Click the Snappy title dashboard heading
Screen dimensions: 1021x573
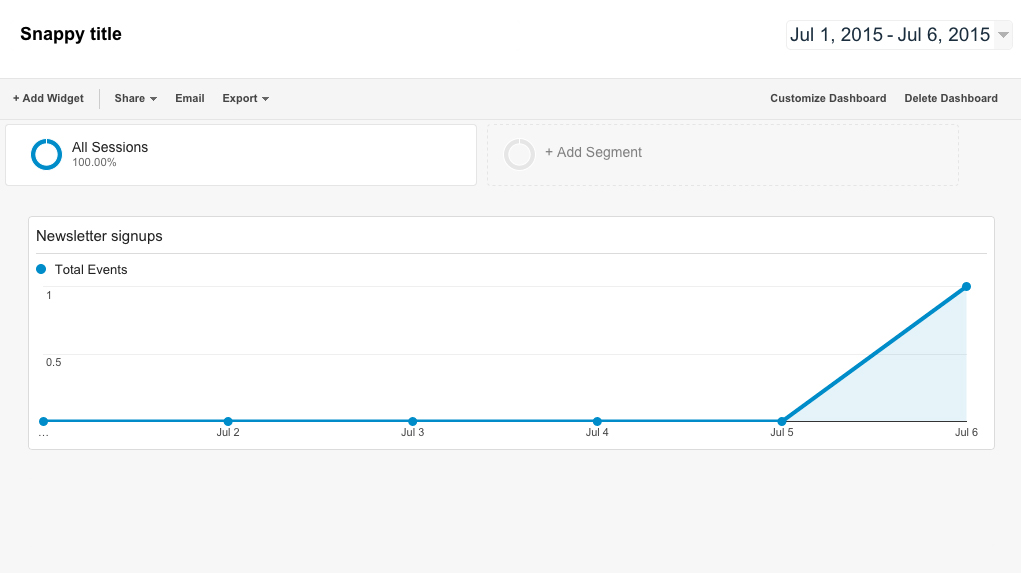pyautogui.click(x=71, y=34)
